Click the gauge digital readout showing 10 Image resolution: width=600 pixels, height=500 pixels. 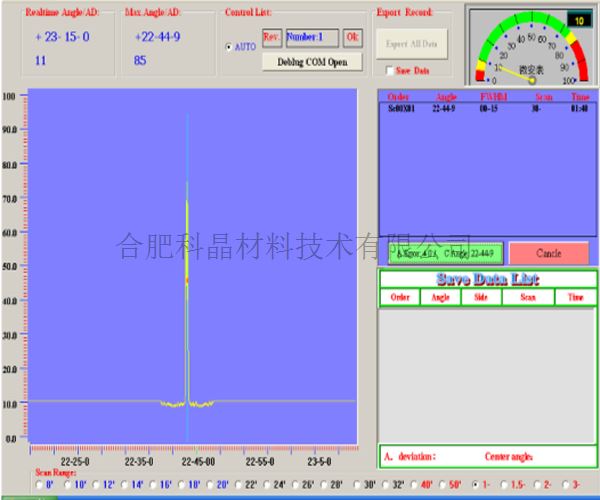[578, 19]
